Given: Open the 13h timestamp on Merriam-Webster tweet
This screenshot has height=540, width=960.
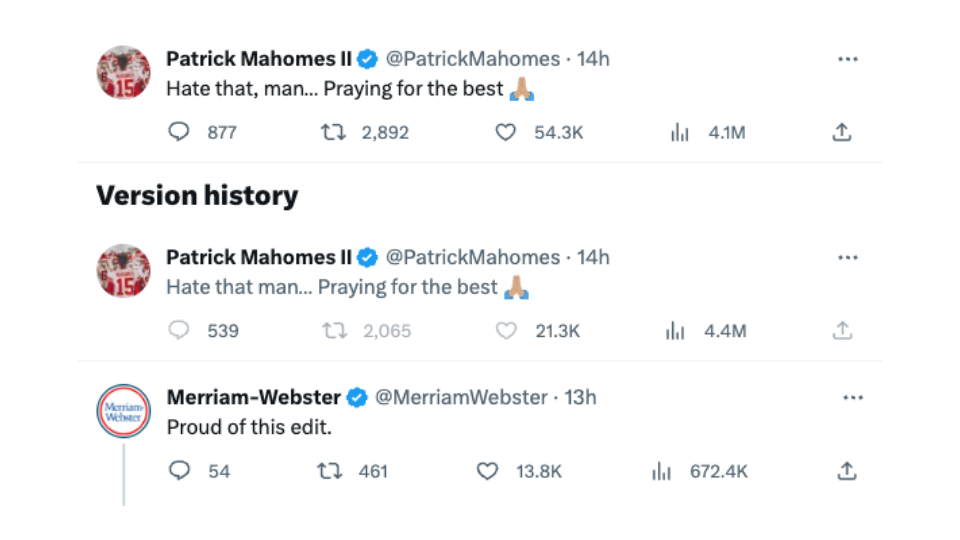Looking at the screenshot, I should tap(581, 398).
